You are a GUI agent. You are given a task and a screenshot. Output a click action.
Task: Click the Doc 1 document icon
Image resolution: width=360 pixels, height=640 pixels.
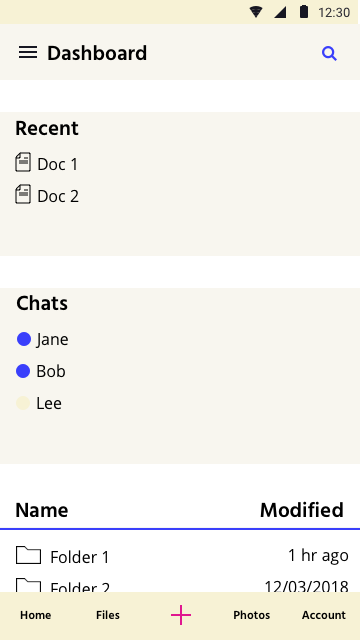pos(23,162)
